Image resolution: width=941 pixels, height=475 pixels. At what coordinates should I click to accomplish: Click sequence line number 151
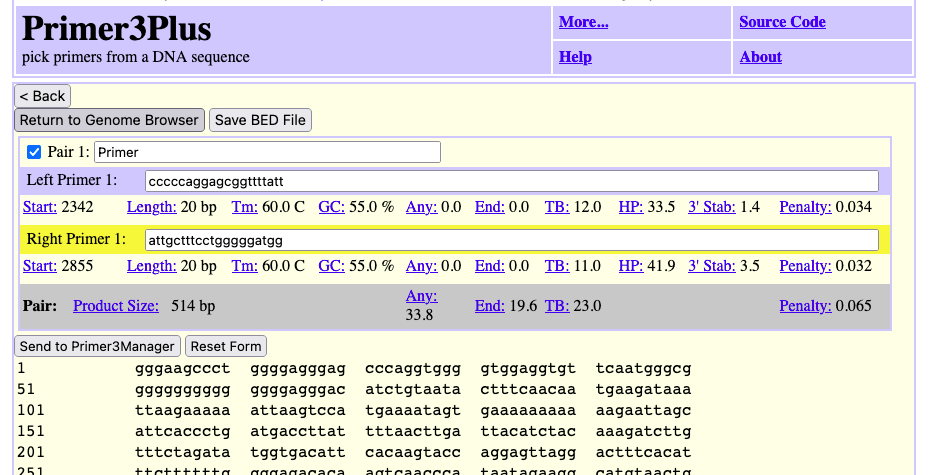tap(31, 432)
